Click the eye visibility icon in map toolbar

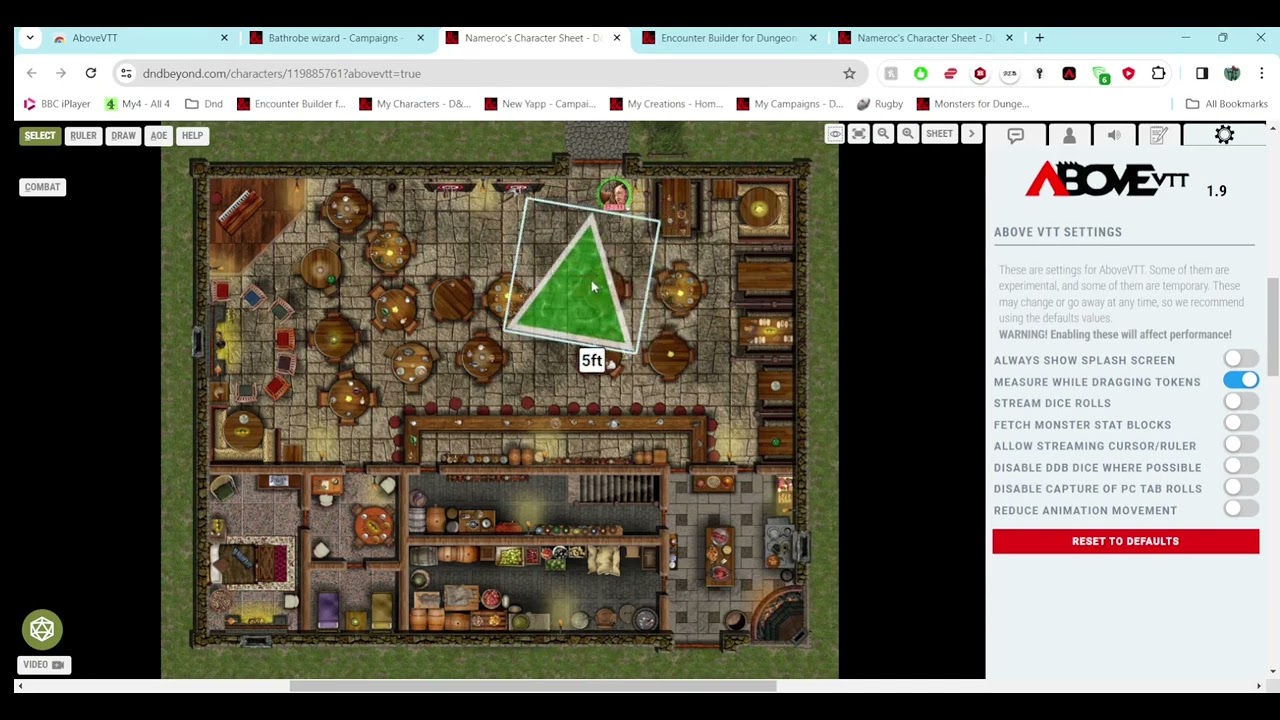[x=834, y=134]
